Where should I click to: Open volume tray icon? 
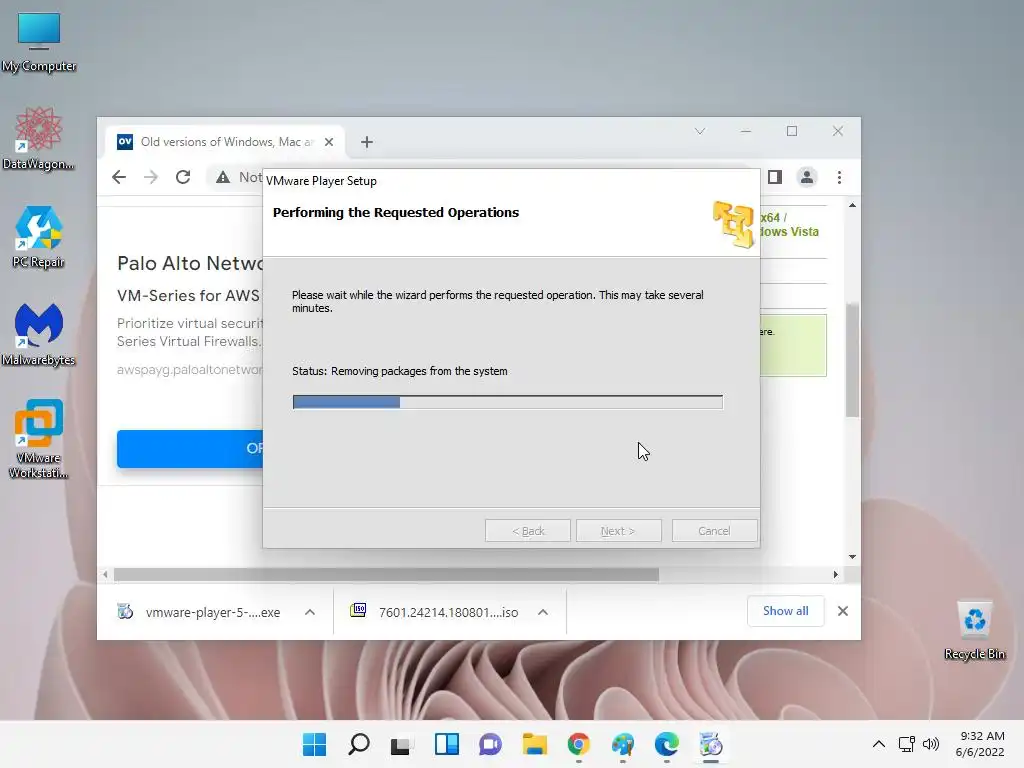click(931, 744)
